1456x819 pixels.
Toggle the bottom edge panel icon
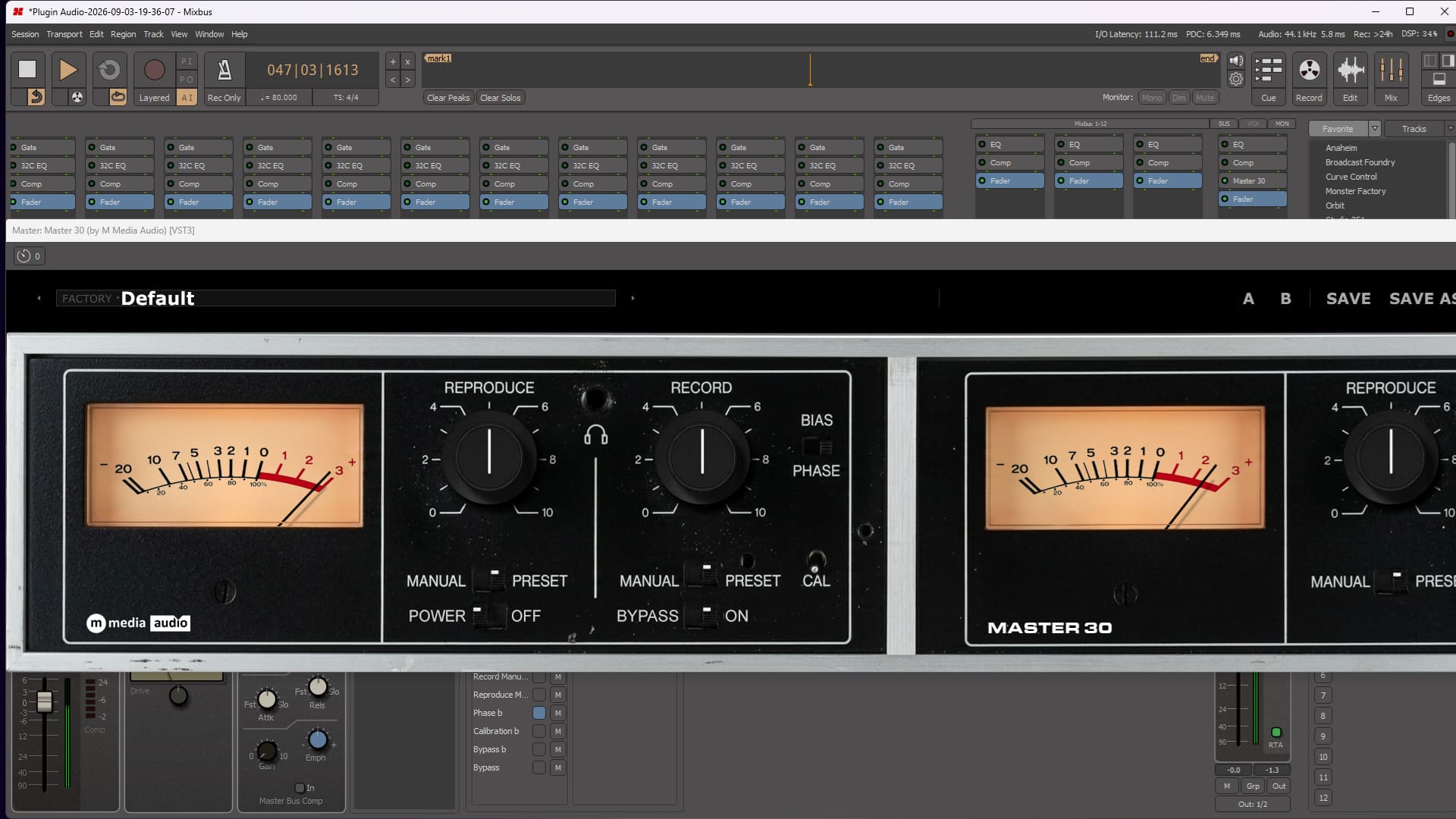tap(1439, 79)
